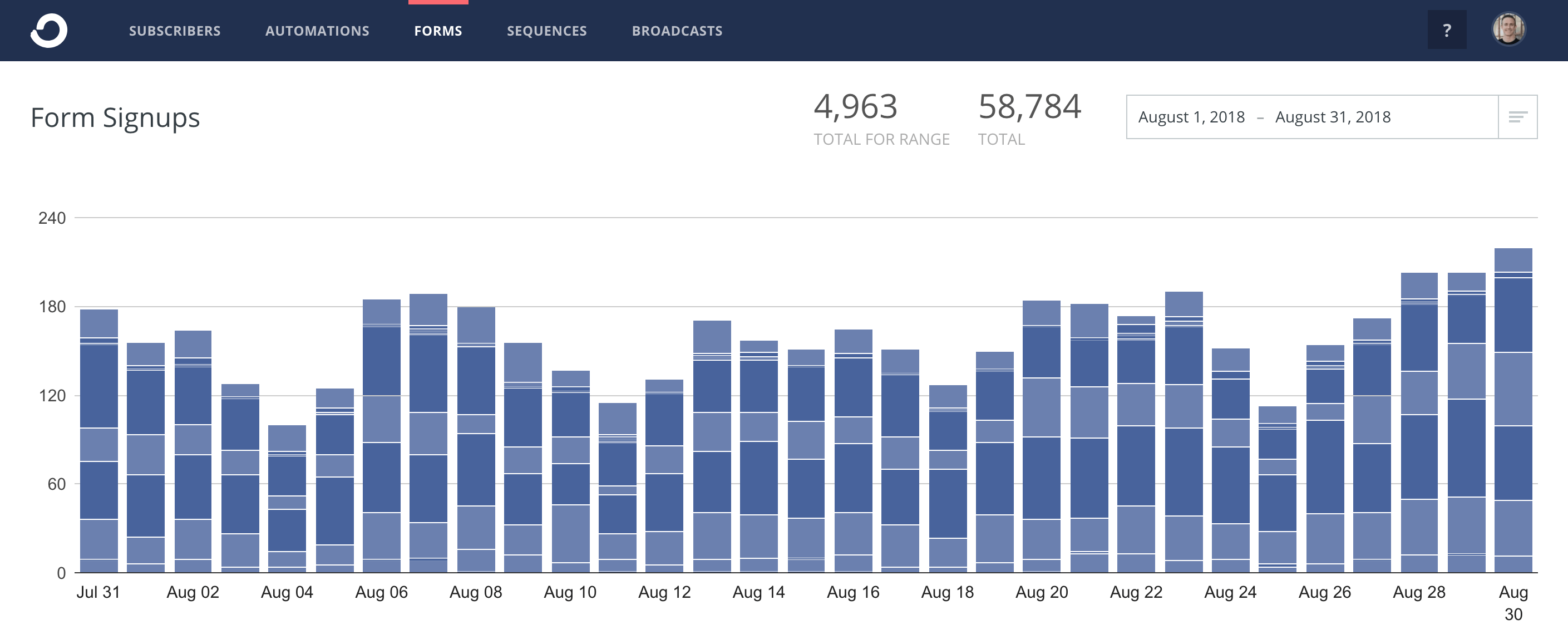Select the Jul 31 bar in chart
The width and height of the screenshot is (1568, 639).
(98, 441)
